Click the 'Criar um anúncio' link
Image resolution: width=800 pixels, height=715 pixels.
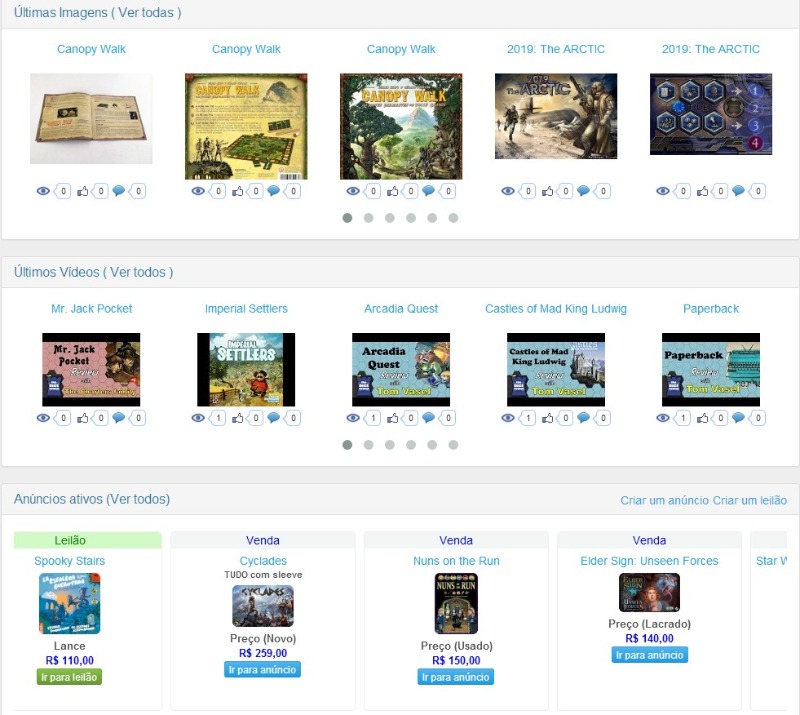click(x=664, y=501)
